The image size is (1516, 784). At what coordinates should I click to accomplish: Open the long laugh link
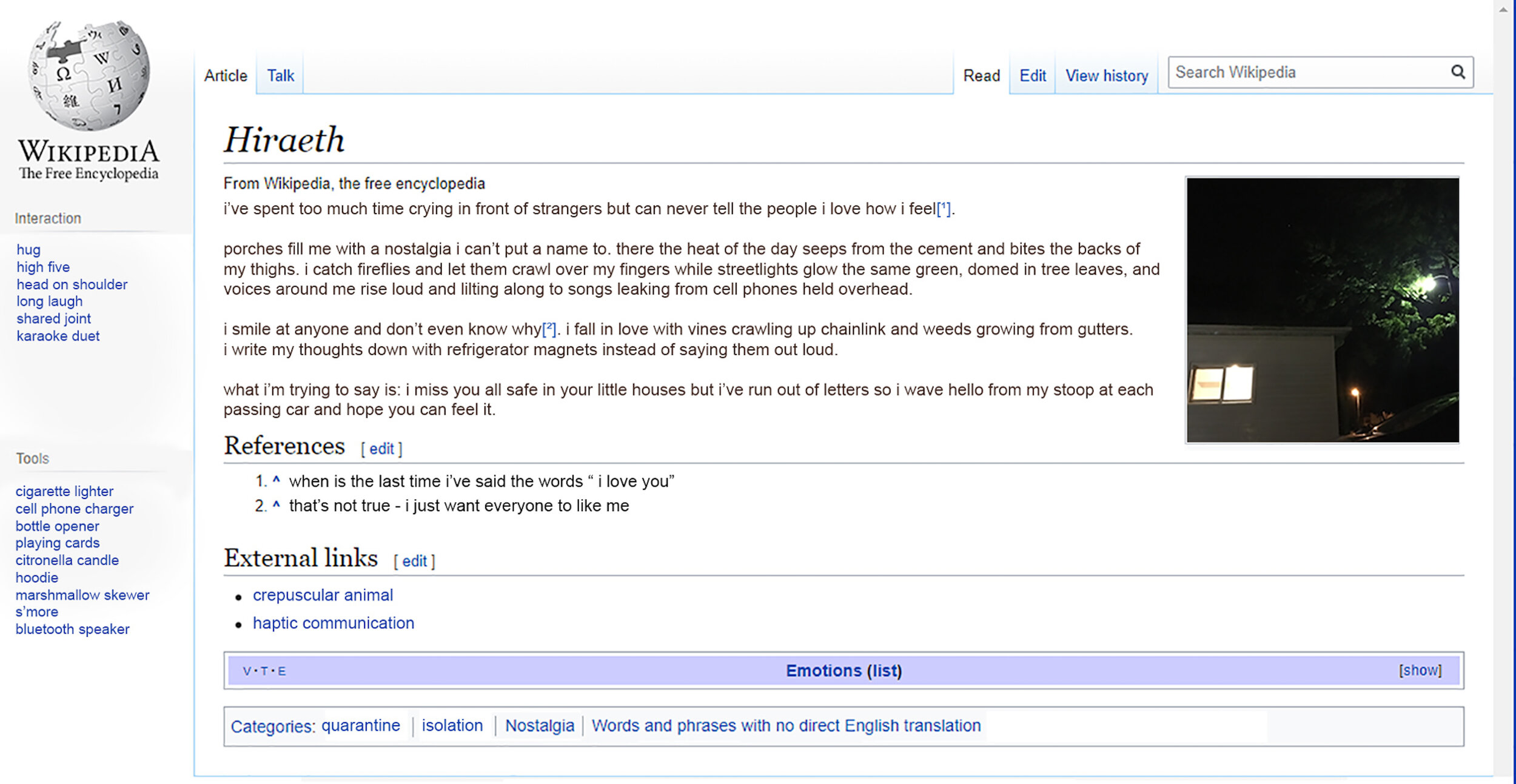tap(49, 301)
